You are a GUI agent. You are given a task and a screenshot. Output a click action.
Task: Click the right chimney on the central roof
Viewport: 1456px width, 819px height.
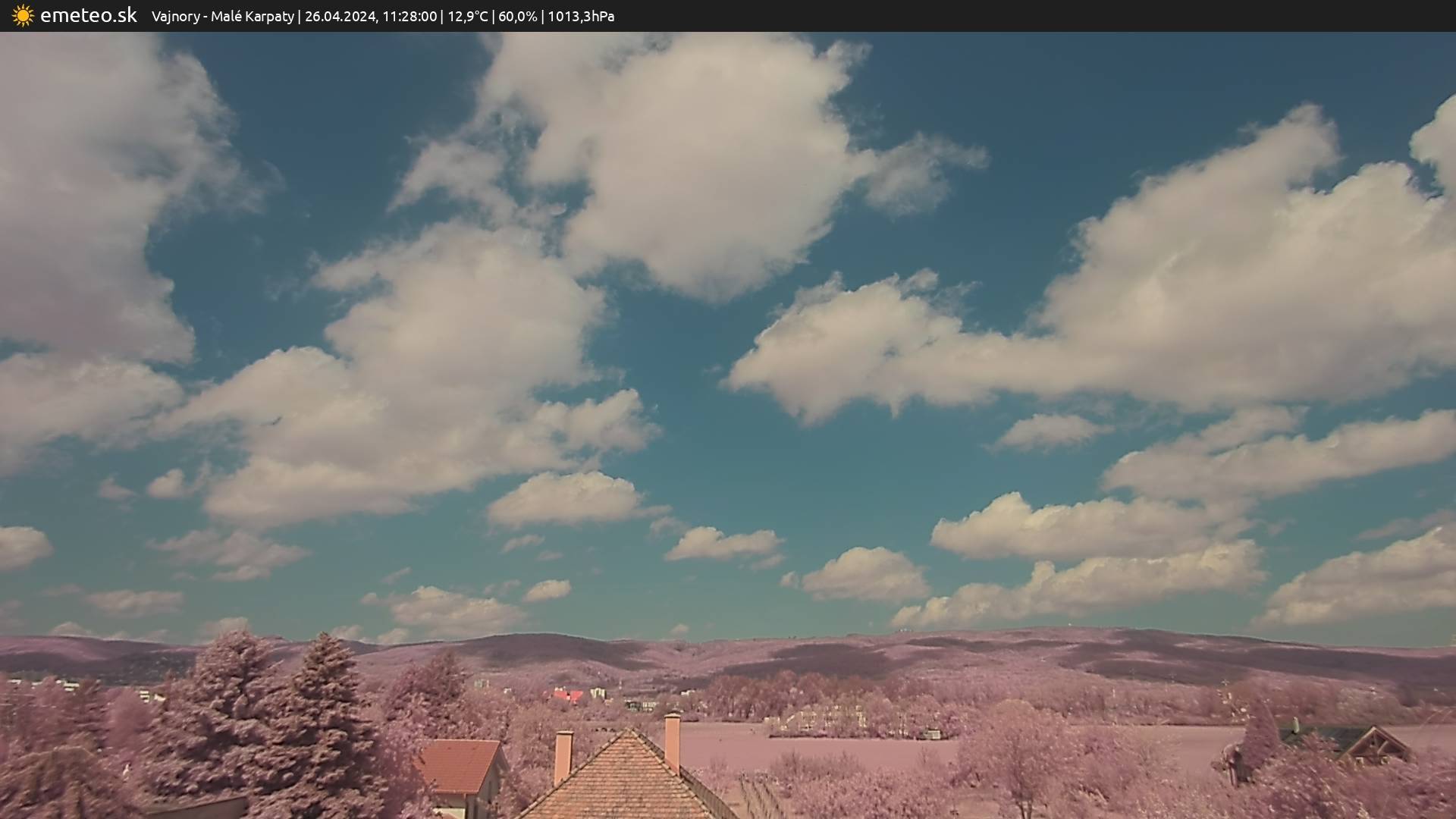(672, 741)
